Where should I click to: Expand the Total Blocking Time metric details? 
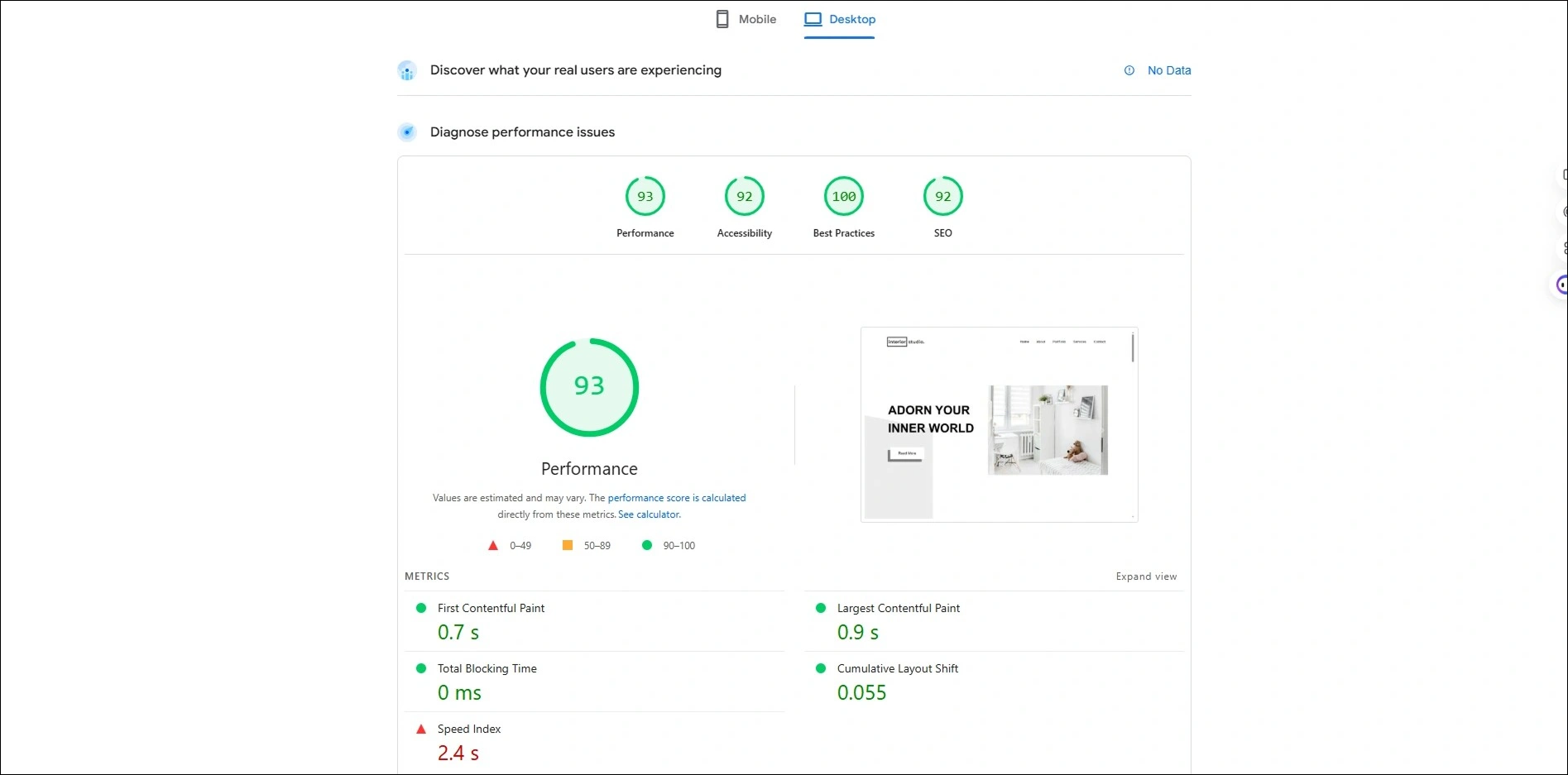[487, 668]
